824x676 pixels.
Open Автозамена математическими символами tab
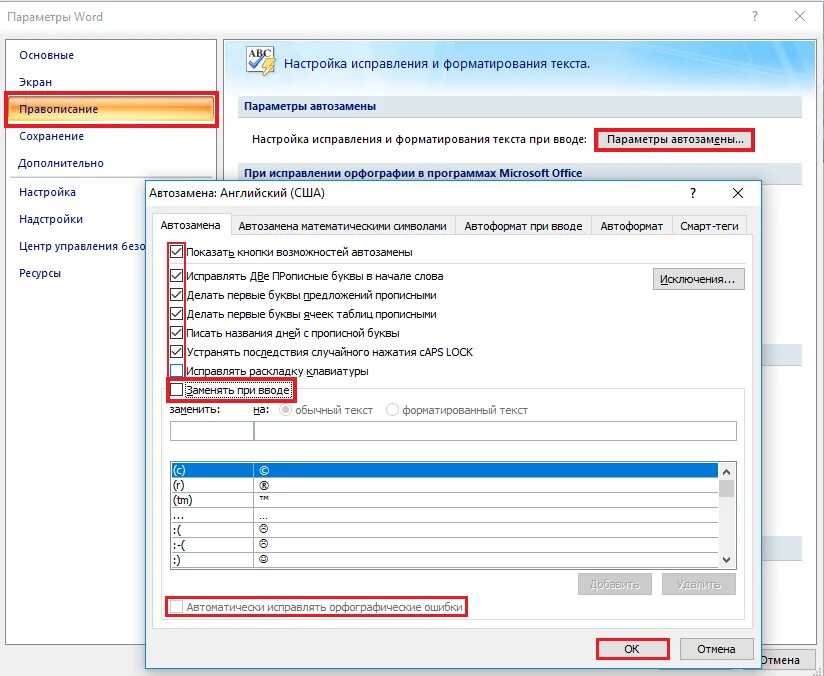(x=342, y=226)
